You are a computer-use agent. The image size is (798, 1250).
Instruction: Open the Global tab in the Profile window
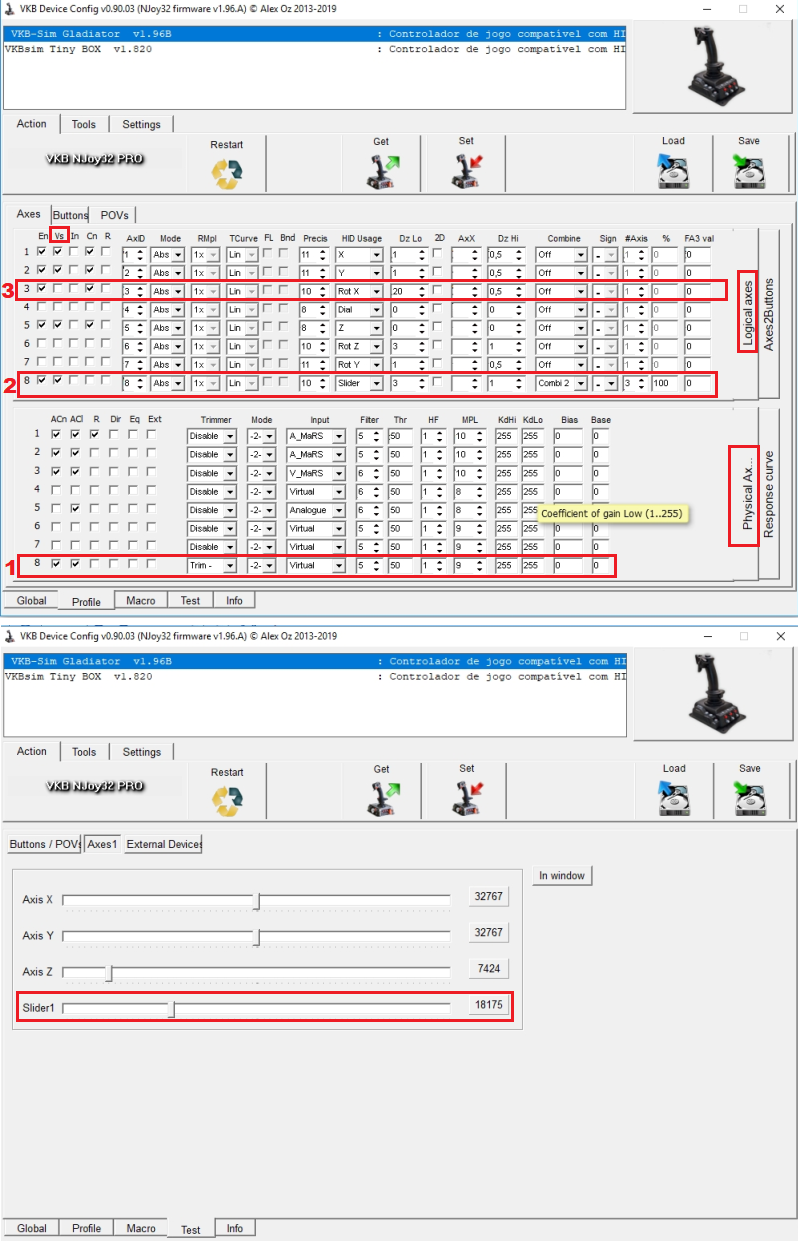point(31,601)
